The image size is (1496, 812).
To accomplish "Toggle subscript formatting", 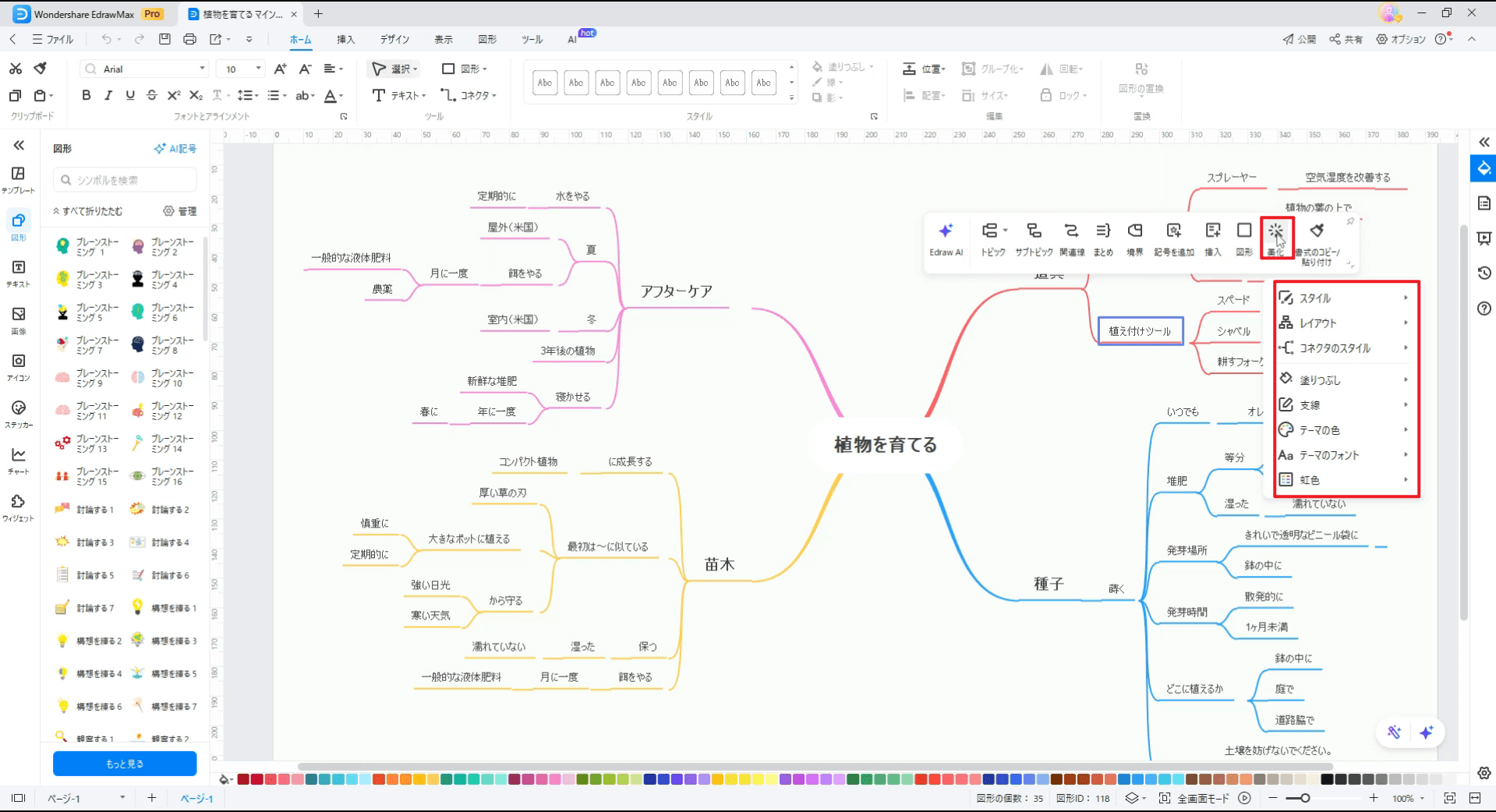I will tap(196, 95).
